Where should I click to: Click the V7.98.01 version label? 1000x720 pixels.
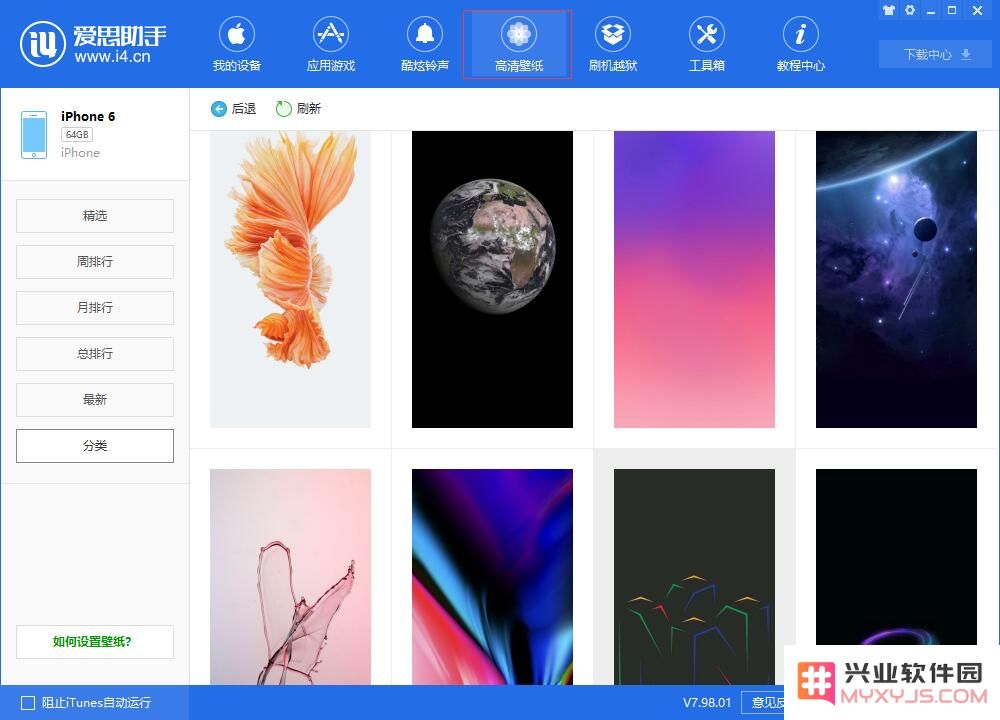pyautogui.click(x=707, y=703)
